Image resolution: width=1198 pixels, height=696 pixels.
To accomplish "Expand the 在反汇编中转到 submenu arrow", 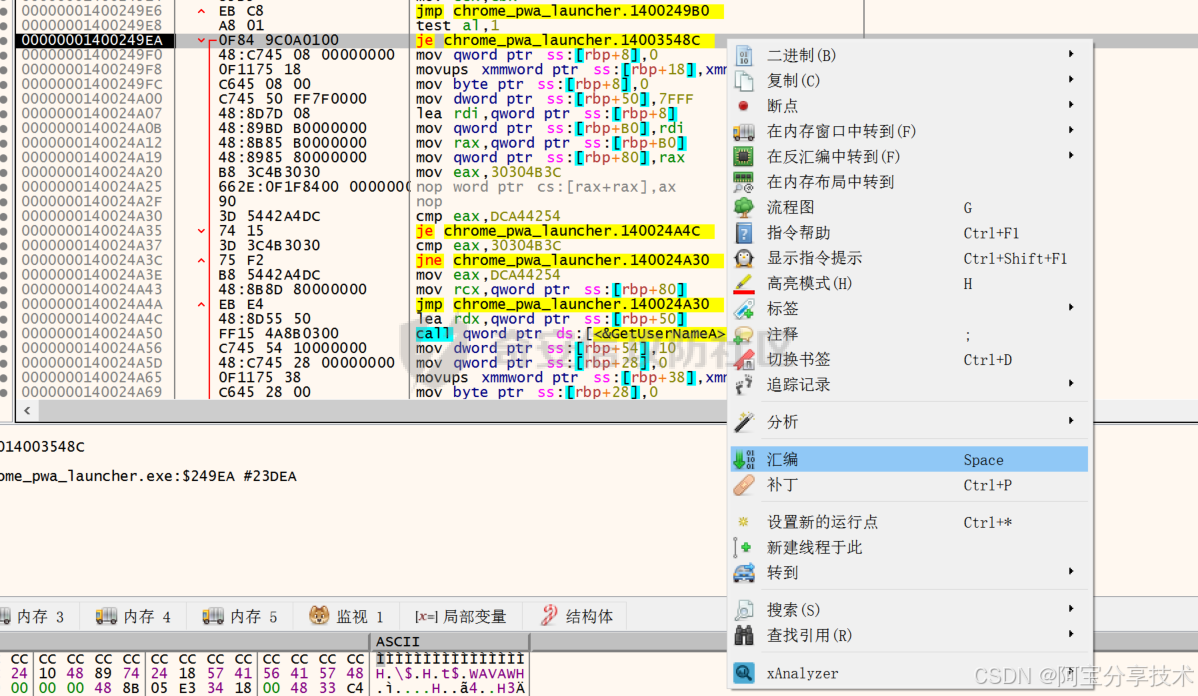I will coord(1071,155).
